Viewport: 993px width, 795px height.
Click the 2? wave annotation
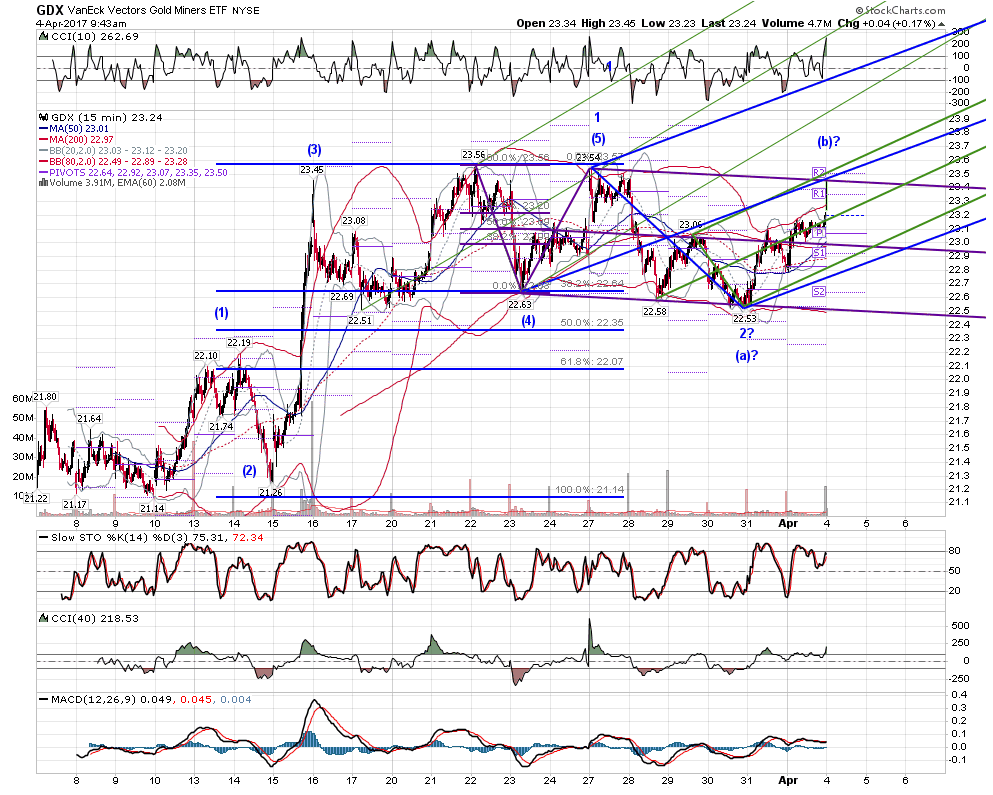point(747,333)
